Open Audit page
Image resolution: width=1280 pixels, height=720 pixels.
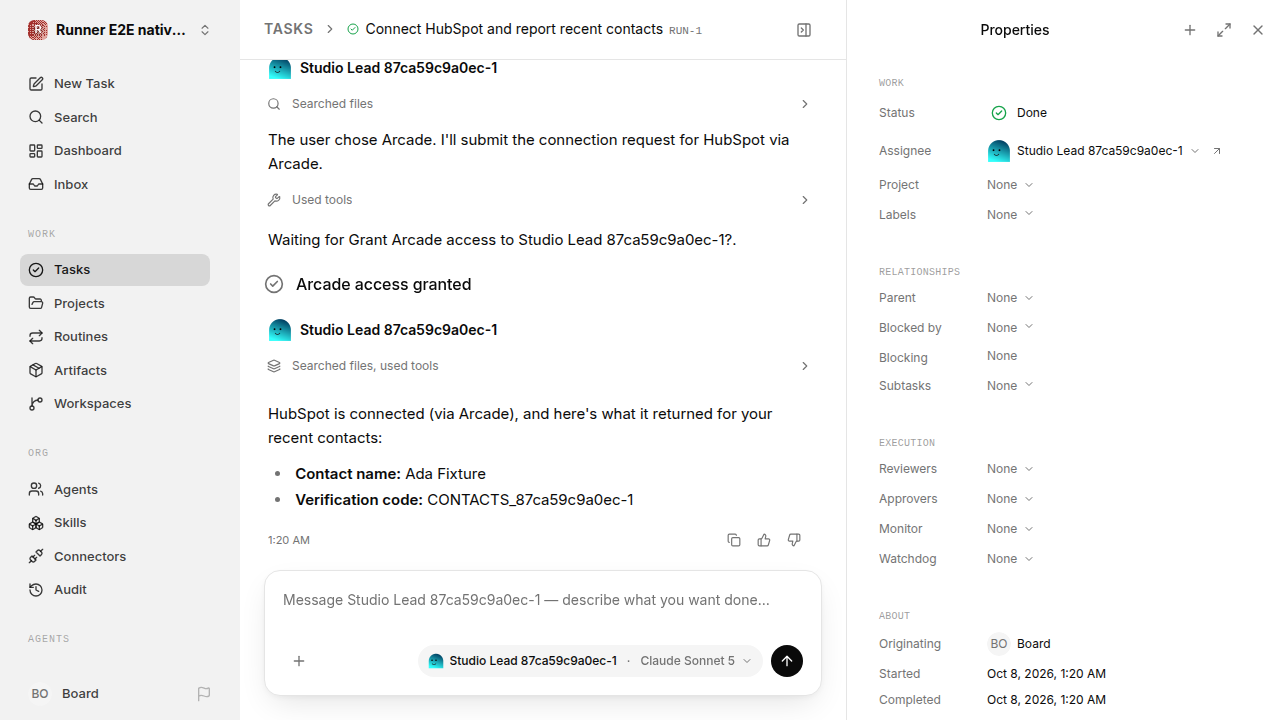pyautogui.click(x=115, y=590)
